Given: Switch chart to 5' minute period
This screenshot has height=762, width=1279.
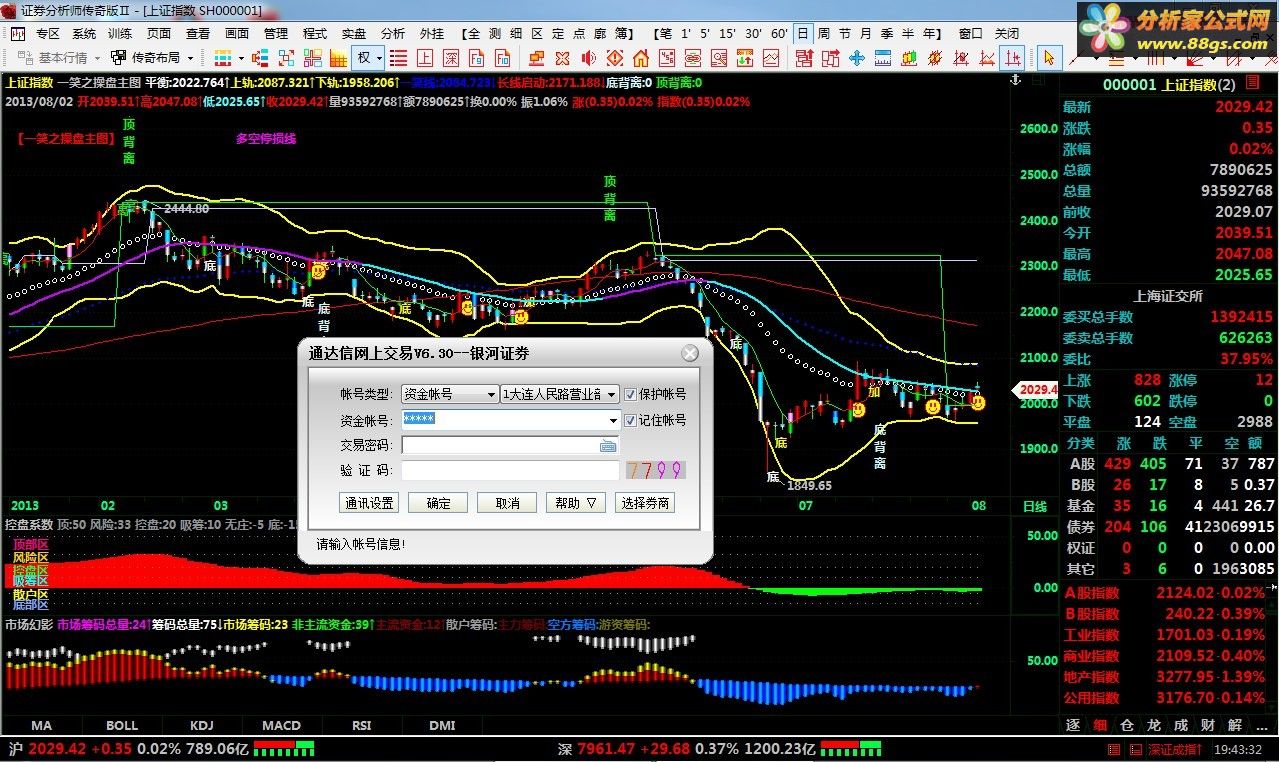Looking at the screenshot, I should tap(707, 33).
